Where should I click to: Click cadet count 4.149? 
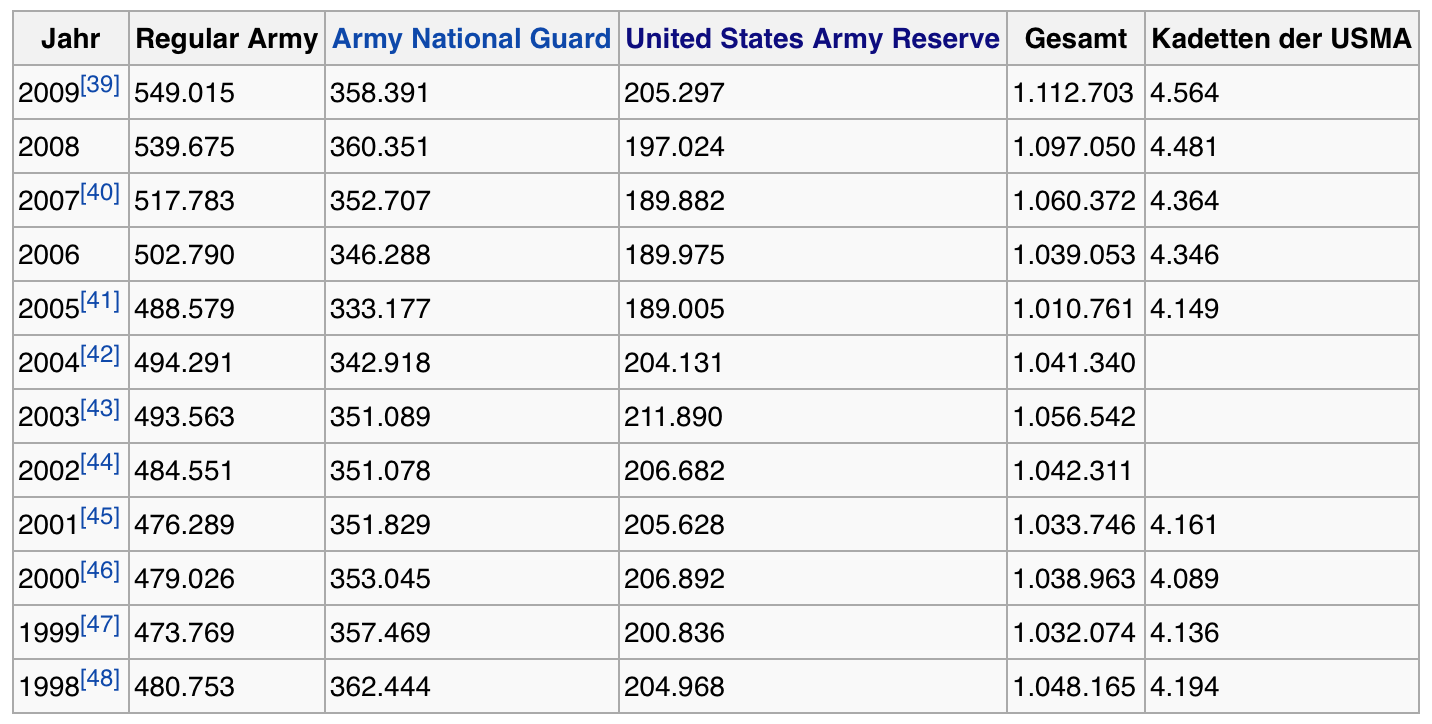(1185, 309)
